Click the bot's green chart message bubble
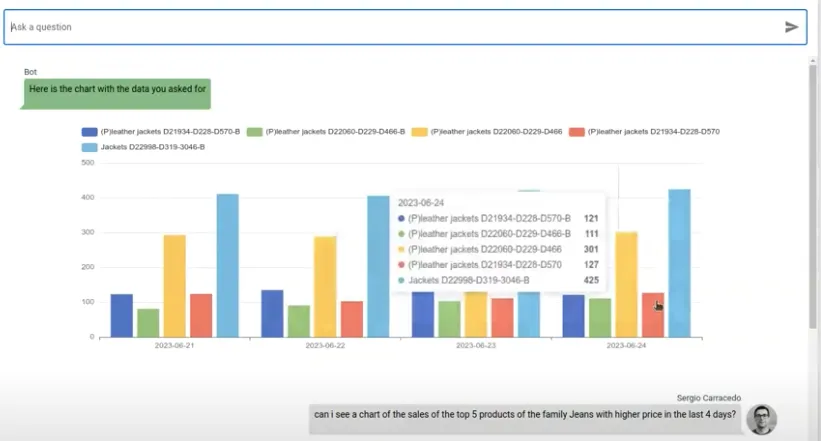This screenshot has height=441, width=821. (118, 90)
